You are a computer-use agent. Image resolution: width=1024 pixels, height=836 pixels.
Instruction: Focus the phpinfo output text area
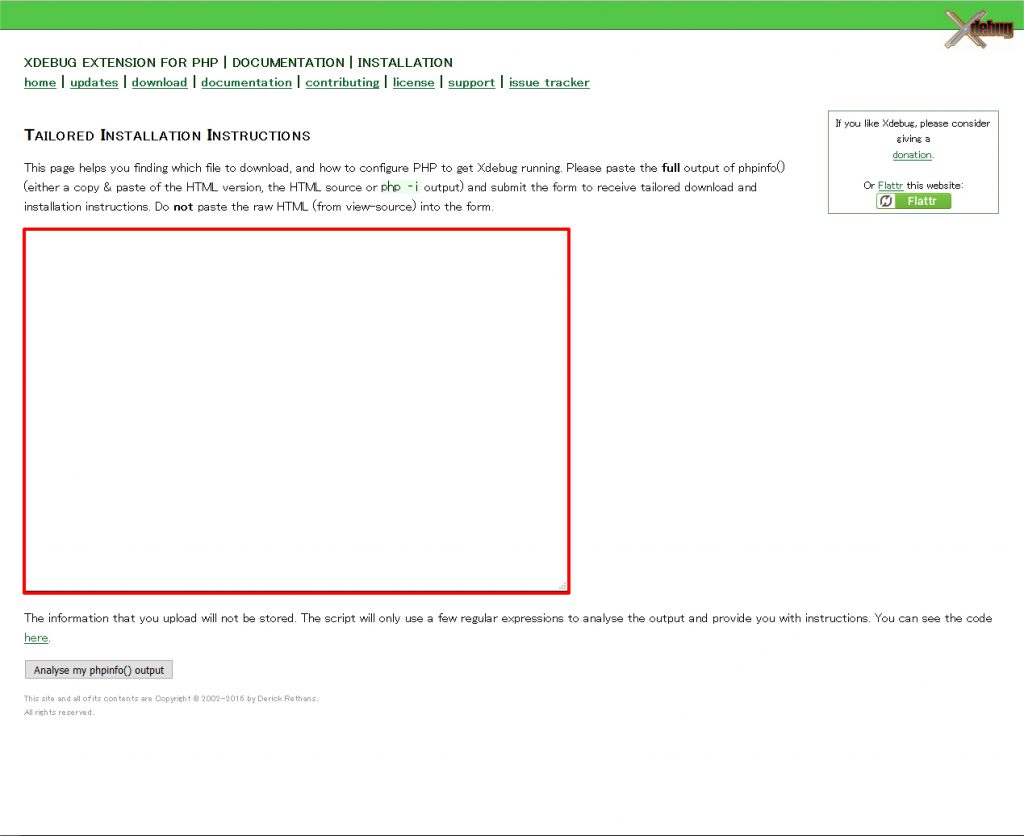point(296,411)
